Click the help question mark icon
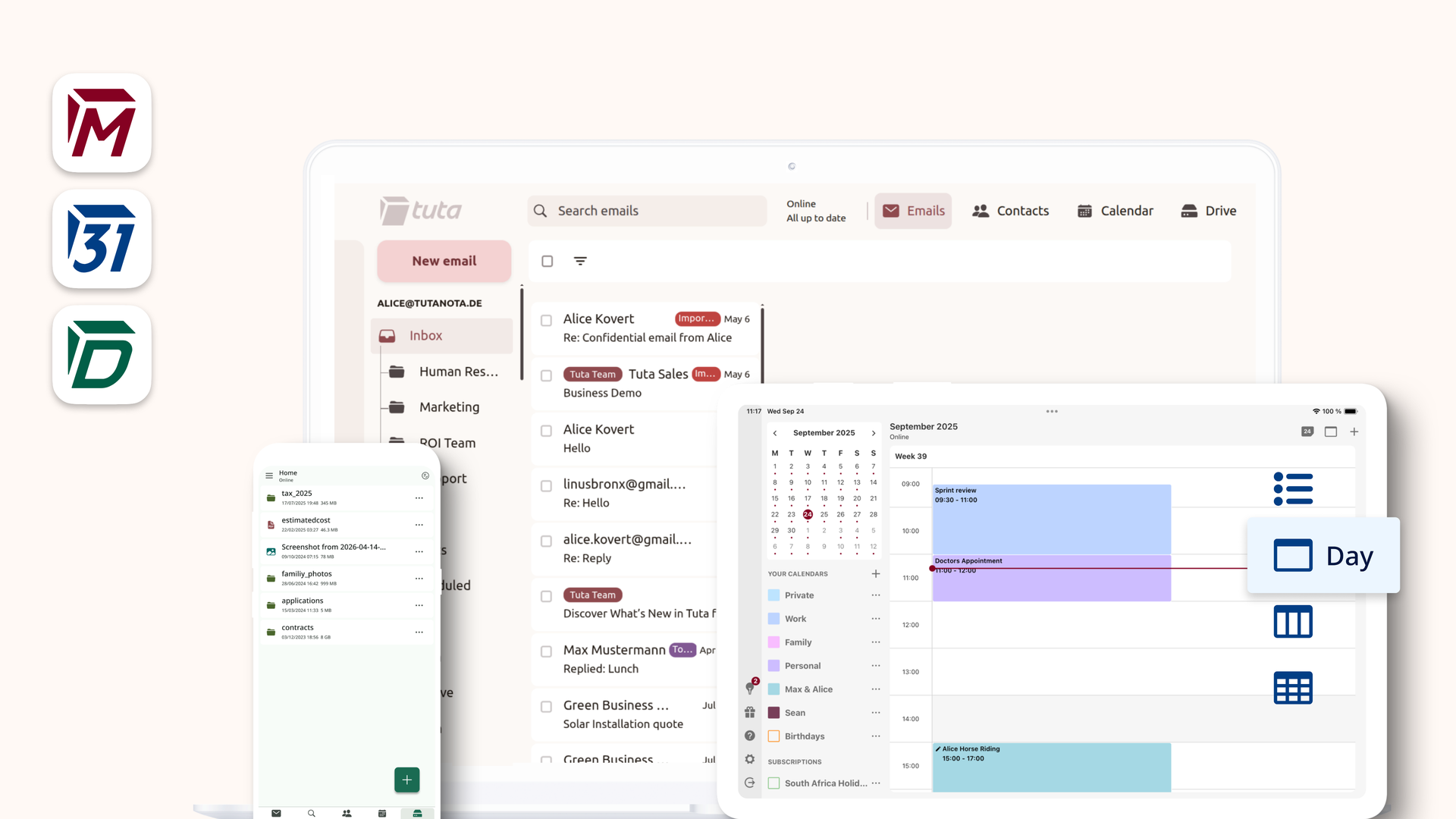The height and width of the screenshot is (819, 1456). point(750,736)
